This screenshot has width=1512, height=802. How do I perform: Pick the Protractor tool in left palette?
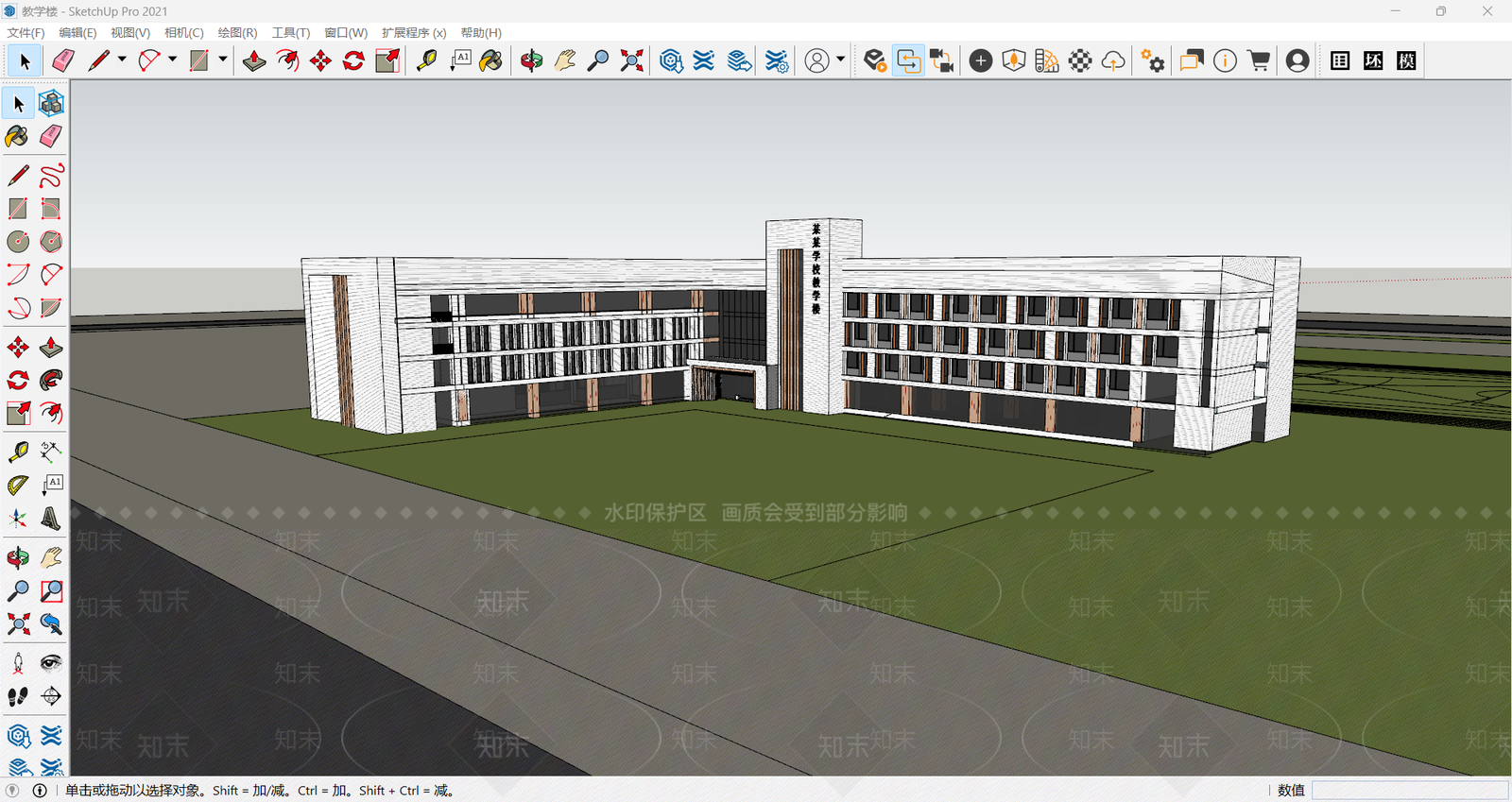click(18, 486)
